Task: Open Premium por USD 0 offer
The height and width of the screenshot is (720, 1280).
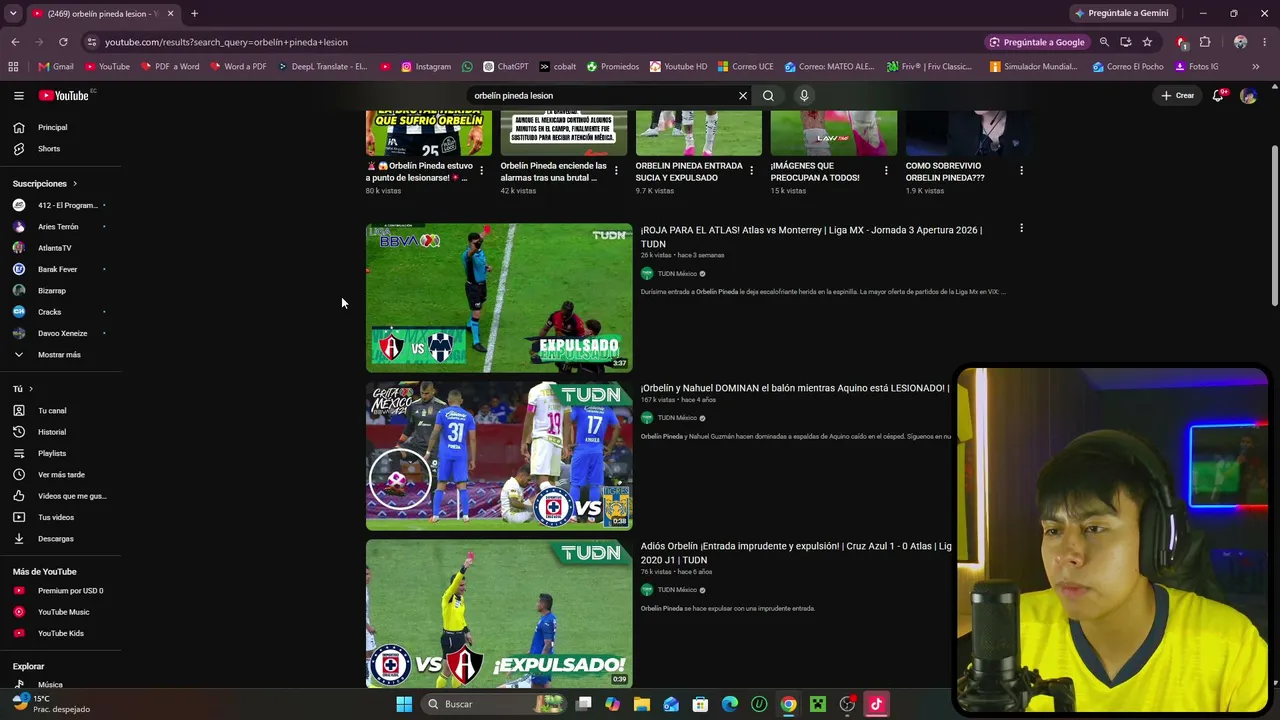Action: tap(61, 591)
